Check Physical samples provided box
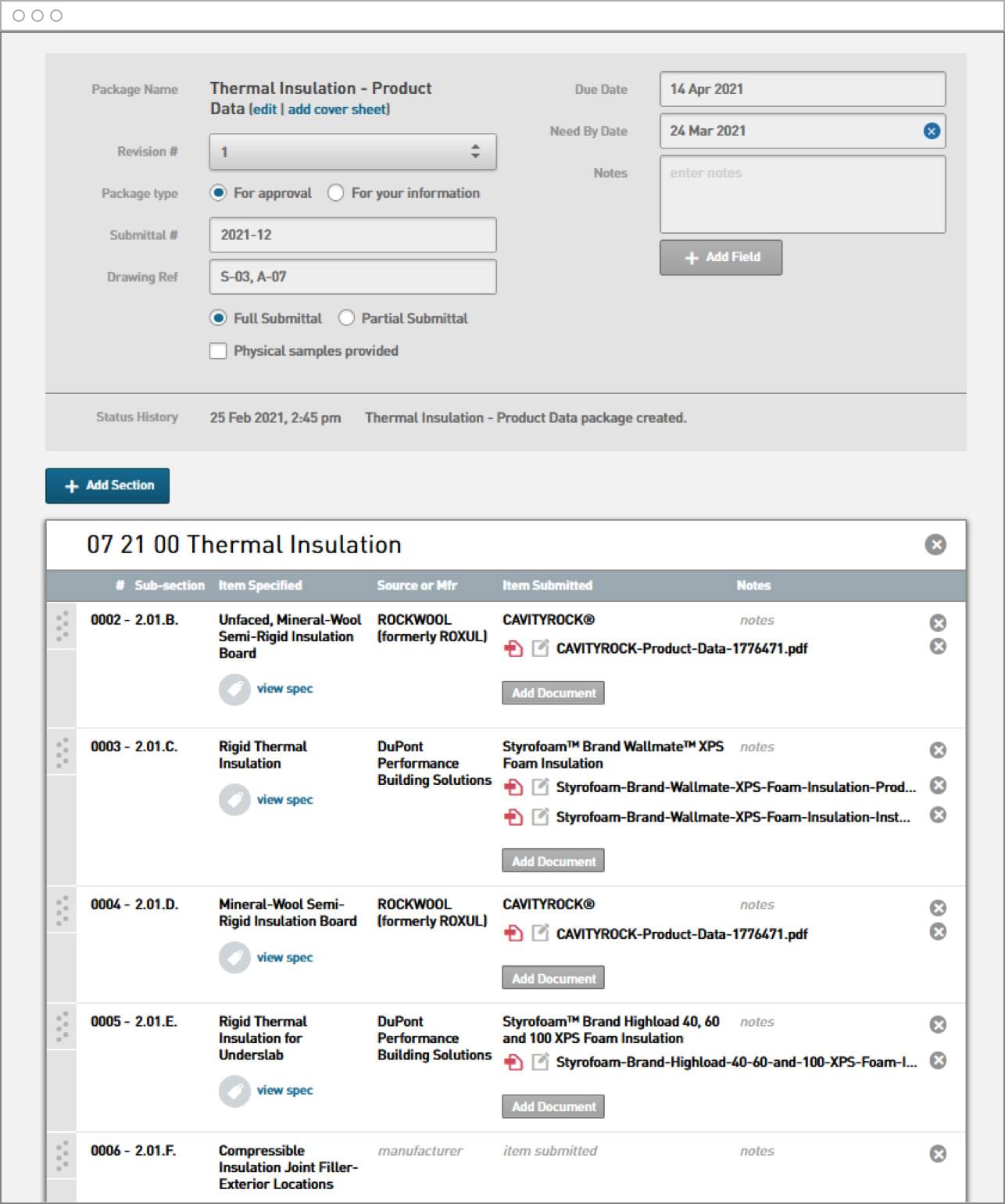 (219, 351)
